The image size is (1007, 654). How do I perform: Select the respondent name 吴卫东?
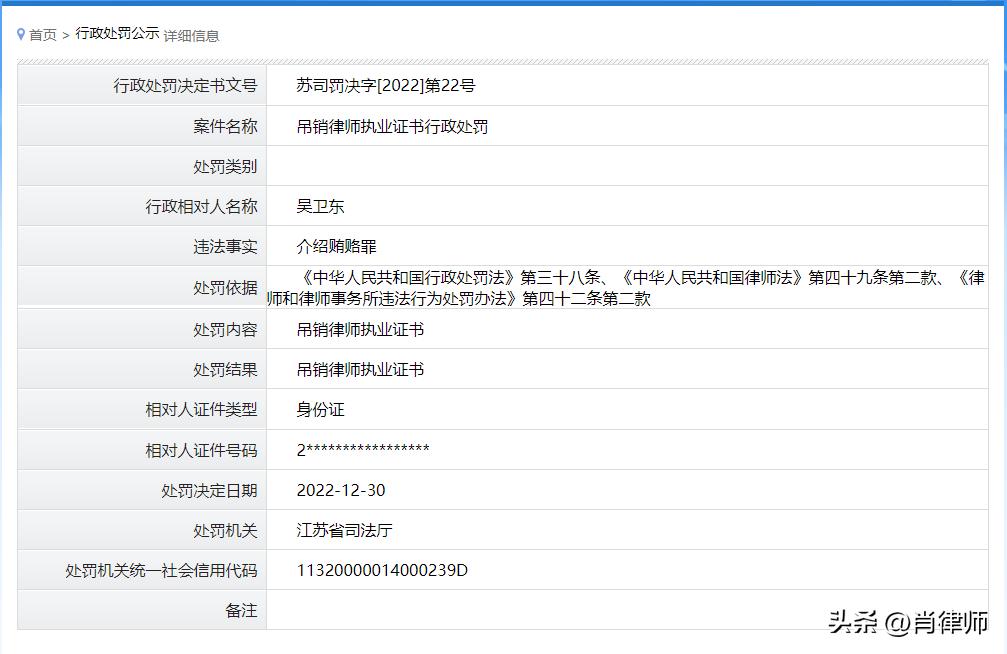tap(318, 206)
